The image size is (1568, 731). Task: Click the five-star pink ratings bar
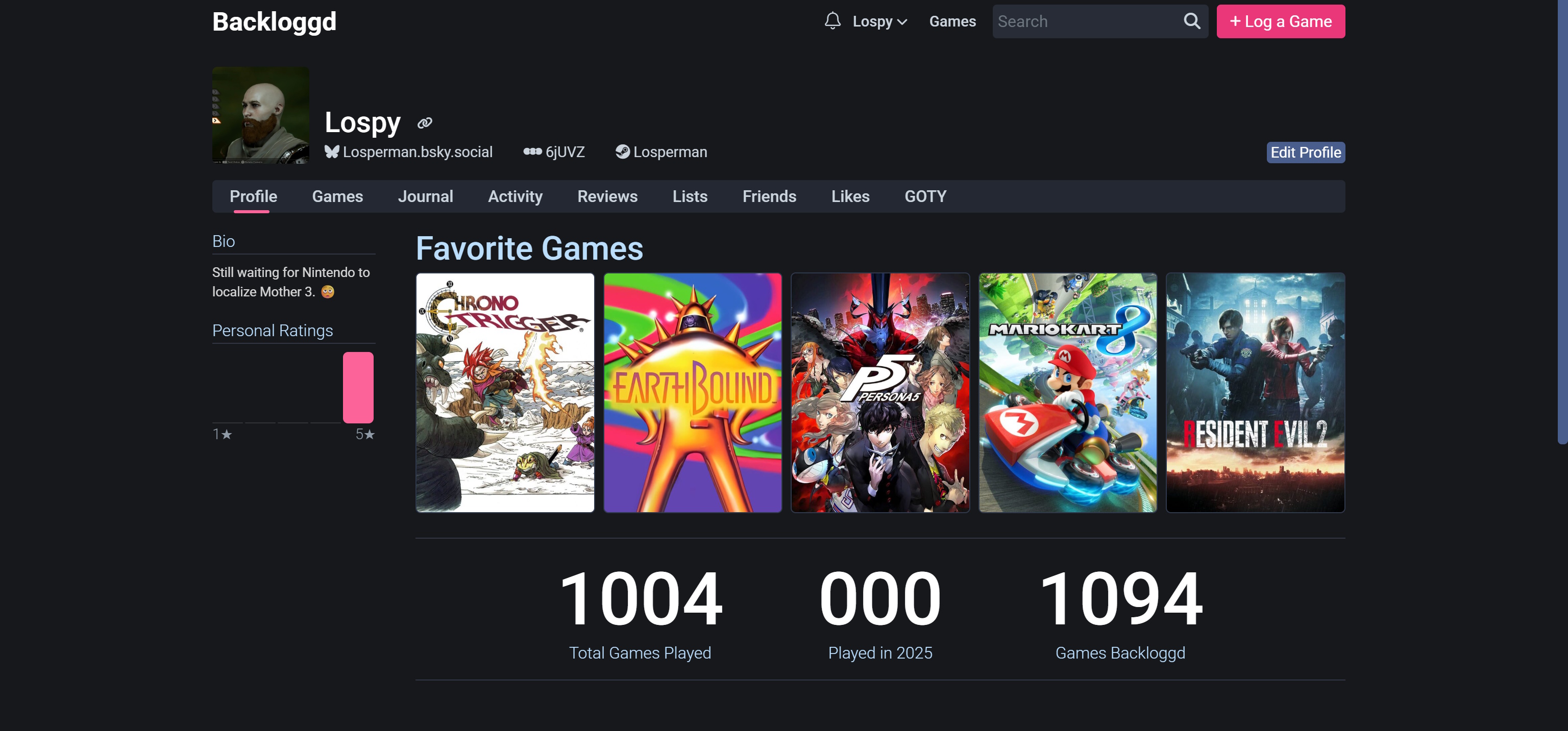[358, 387]
